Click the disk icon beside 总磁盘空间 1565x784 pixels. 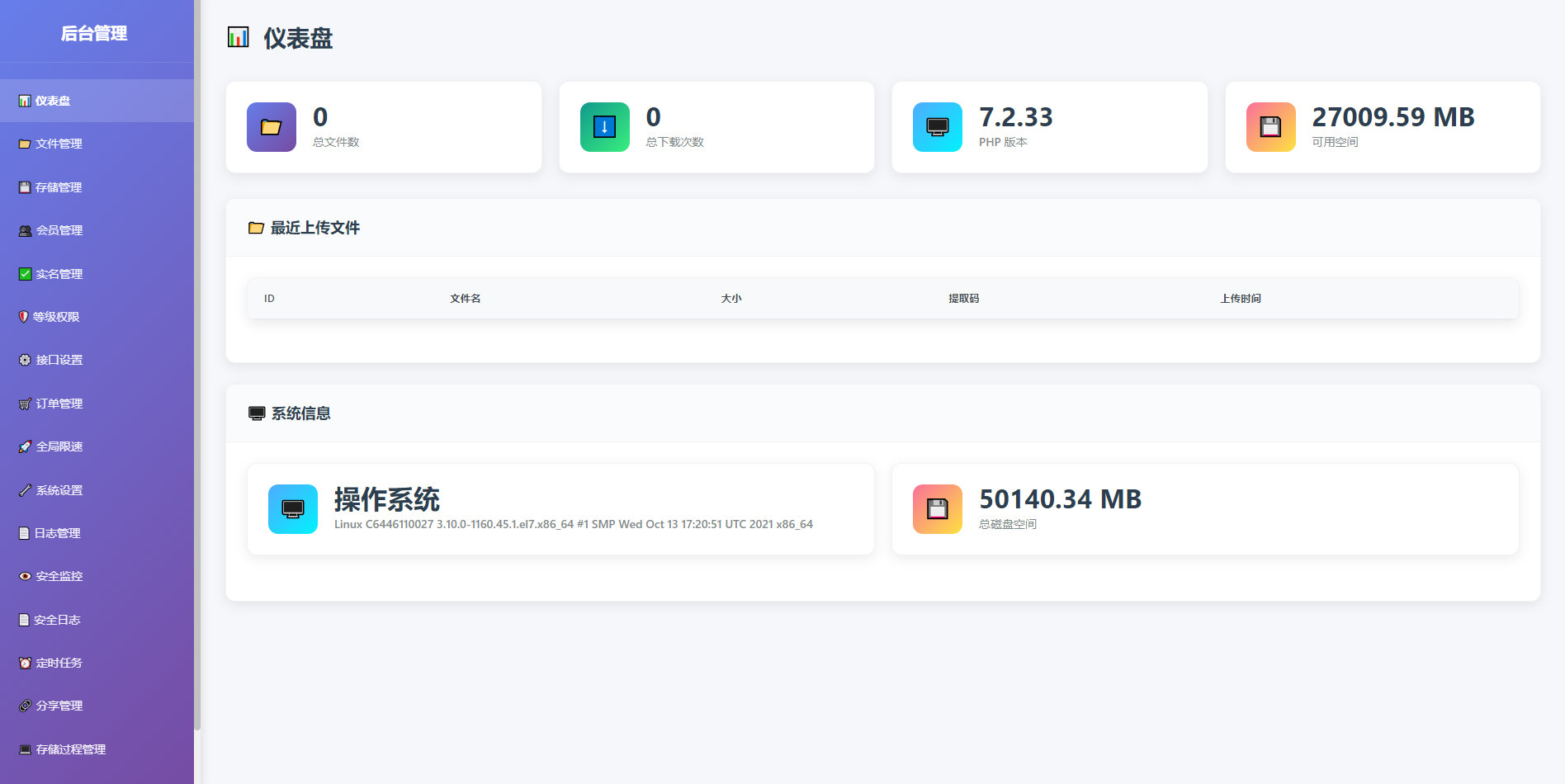coord(937,509)
